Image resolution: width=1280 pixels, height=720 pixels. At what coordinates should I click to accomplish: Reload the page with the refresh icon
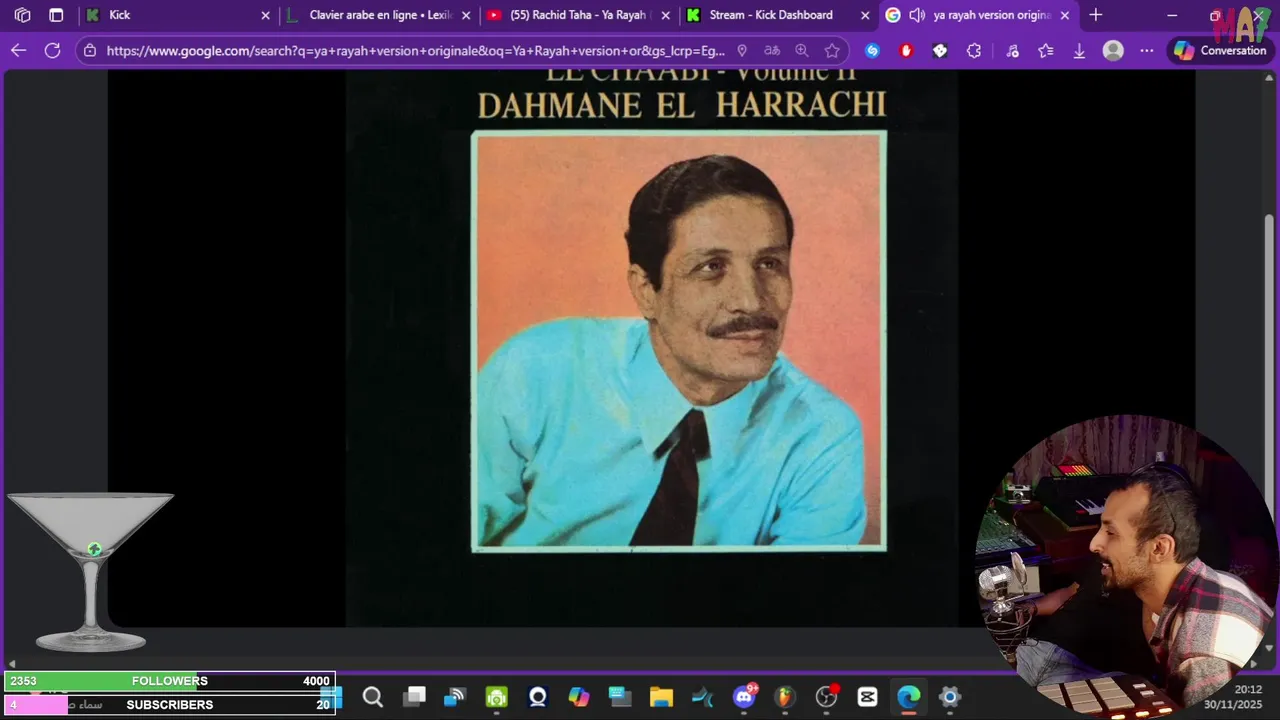(x=52, y=50)
